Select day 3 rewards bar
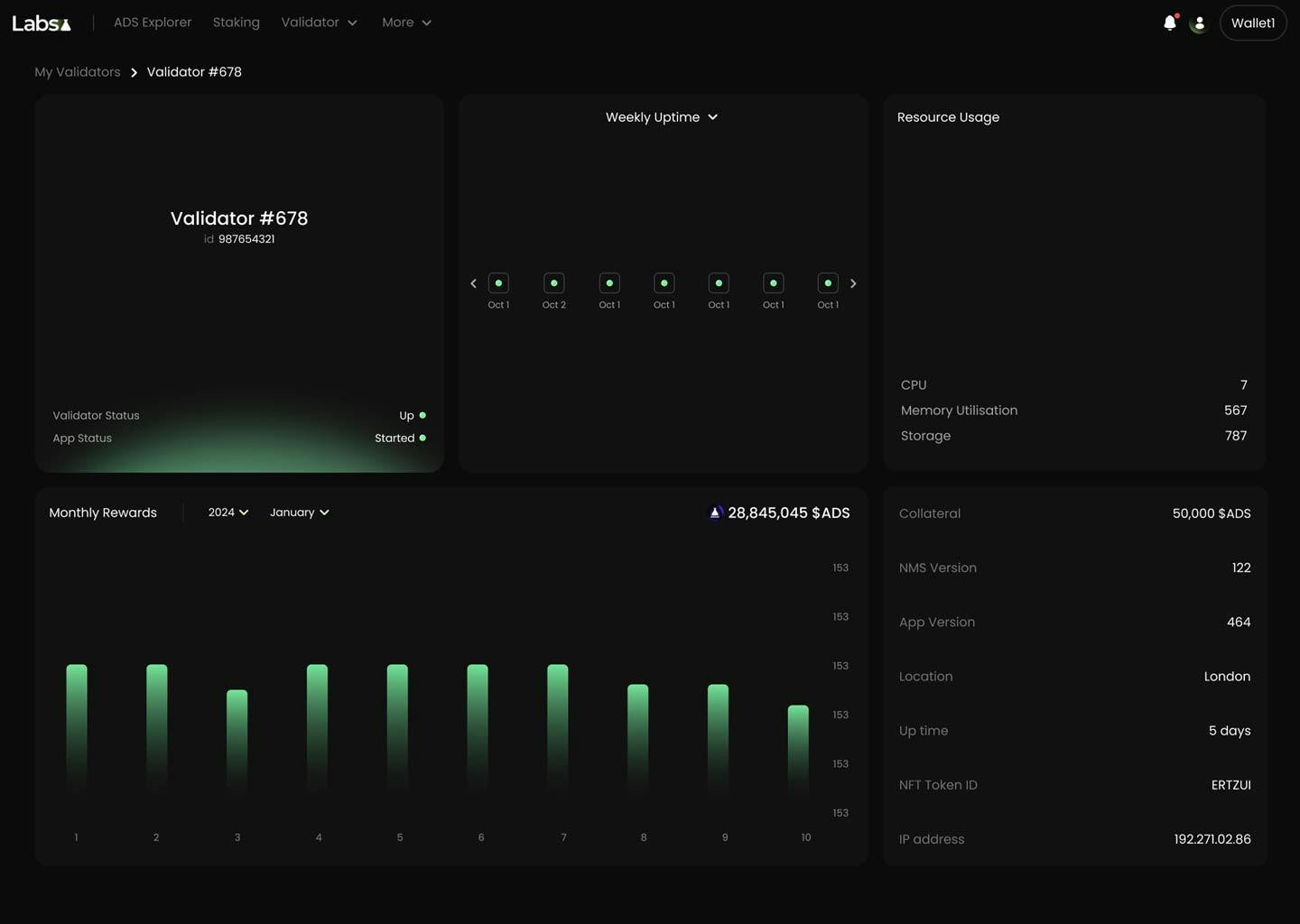 pos(237,742)
